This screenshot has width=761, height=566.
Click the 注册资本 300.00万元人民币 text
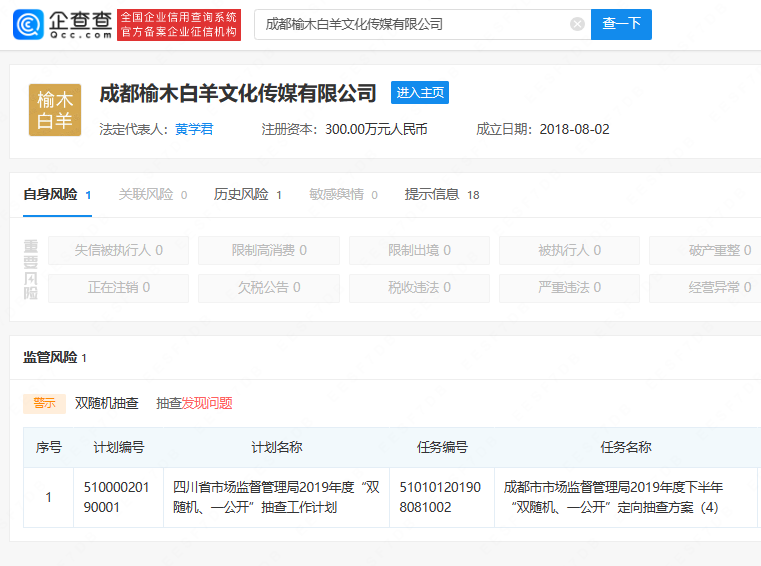[345, 129]
